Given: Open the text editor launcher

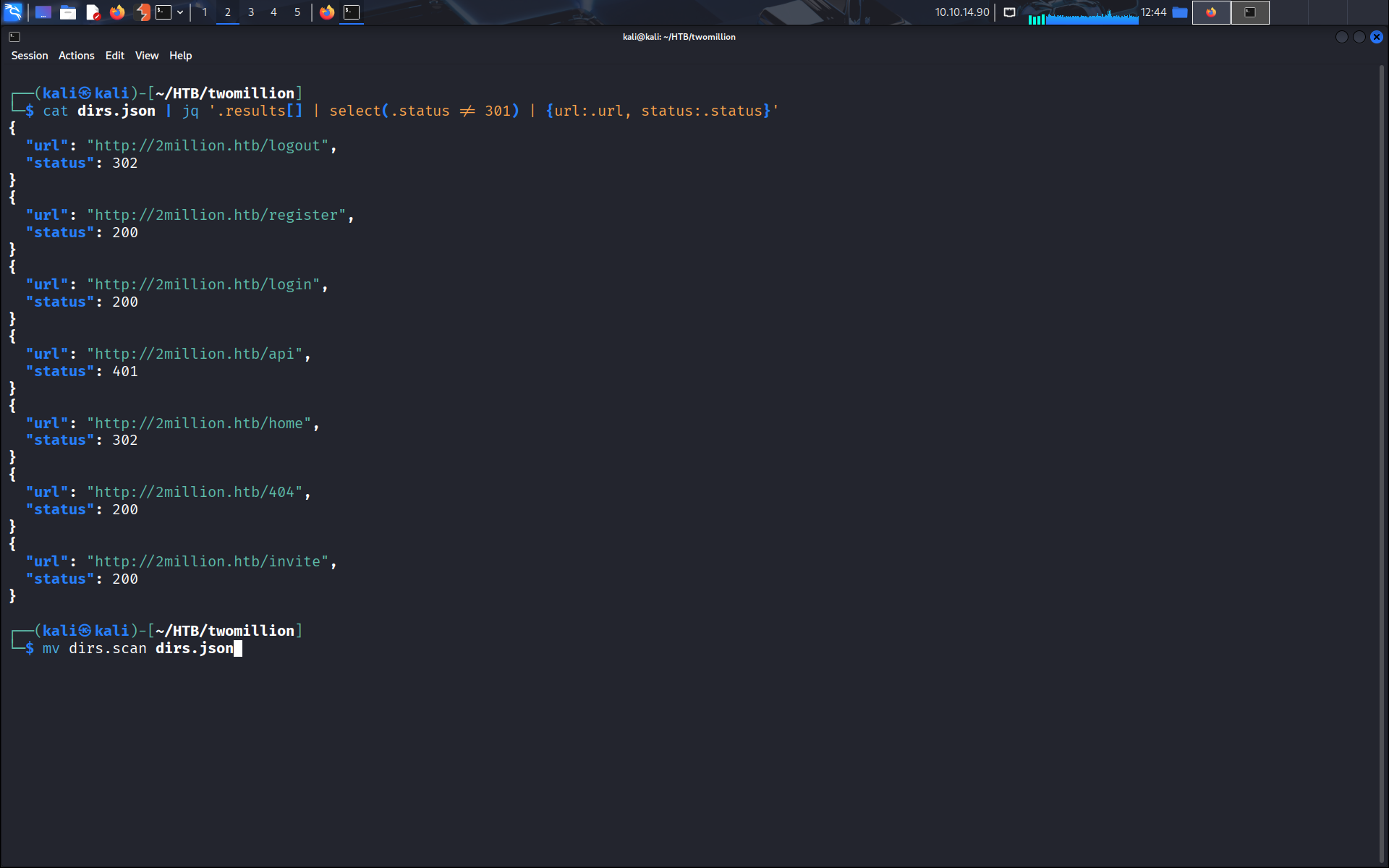Looking at the screenshot, I should (x=93, y=12).
